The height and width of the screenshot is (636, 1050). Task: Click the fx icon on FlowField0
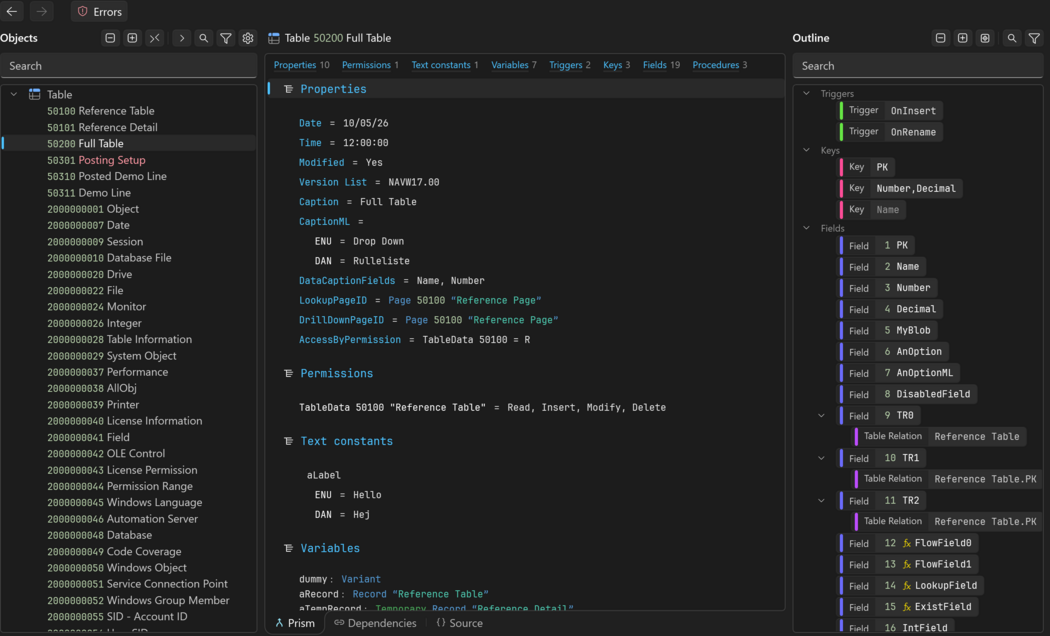click(907, 543)
